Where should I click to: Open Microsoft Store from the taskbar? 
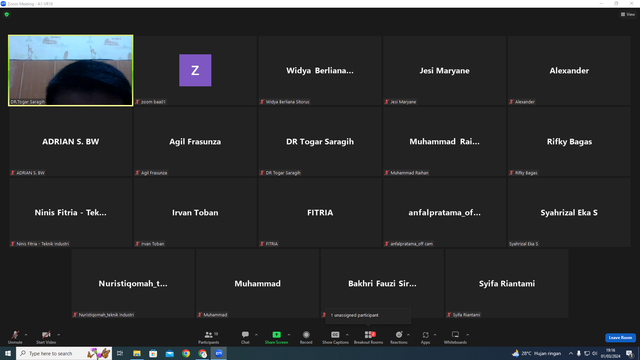(x=153, y=353)
